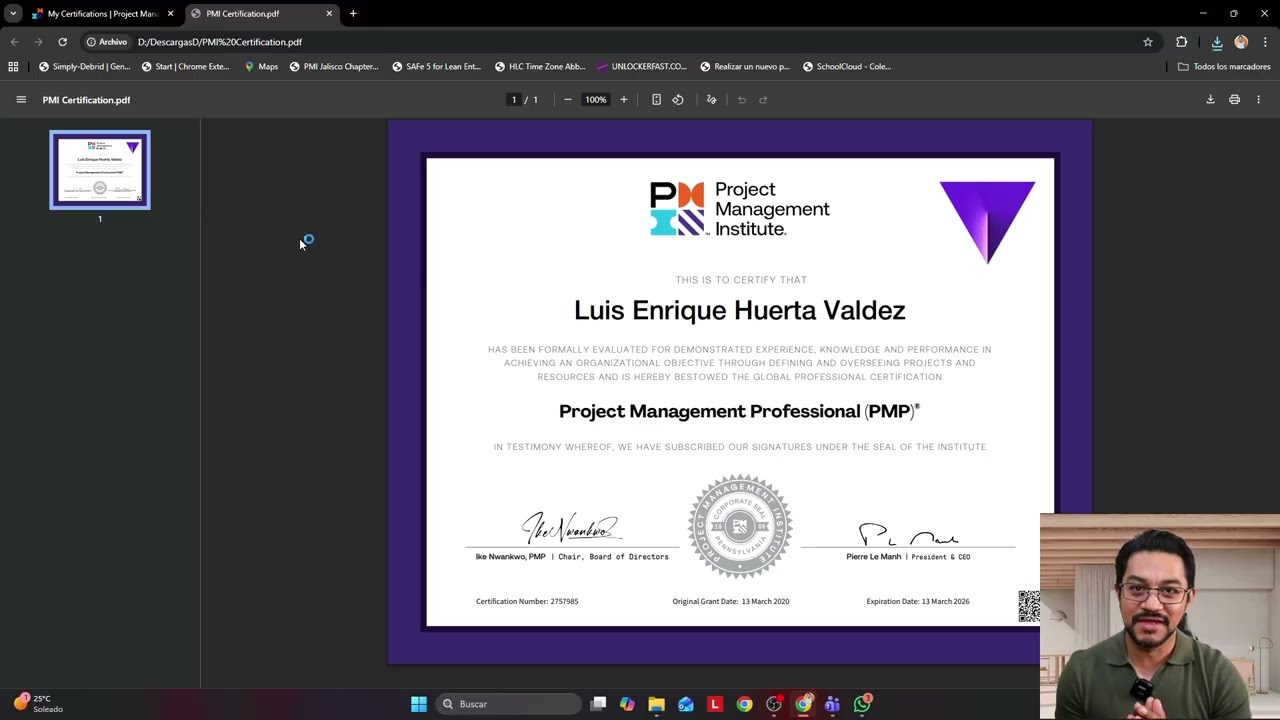1280x720 pixels.
Task: Open Start Chrome Extensions bookmark
Action: tap(185, 67)
